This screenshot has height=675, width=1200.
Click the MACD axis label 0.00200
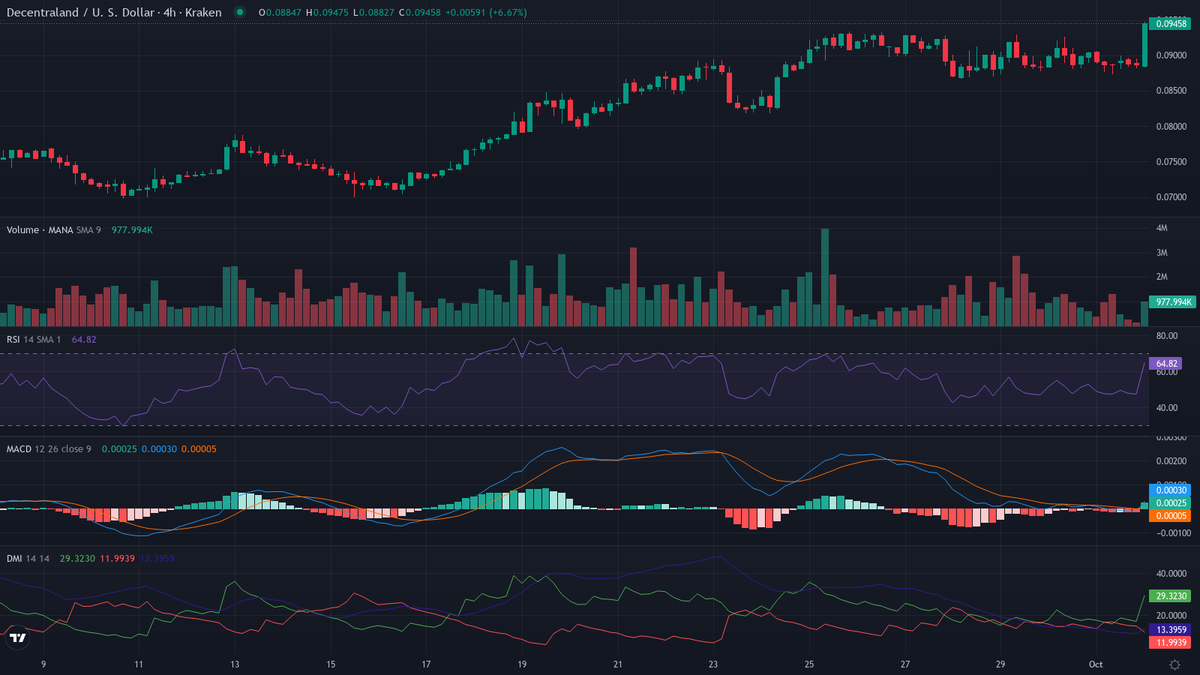(1173, 461)
